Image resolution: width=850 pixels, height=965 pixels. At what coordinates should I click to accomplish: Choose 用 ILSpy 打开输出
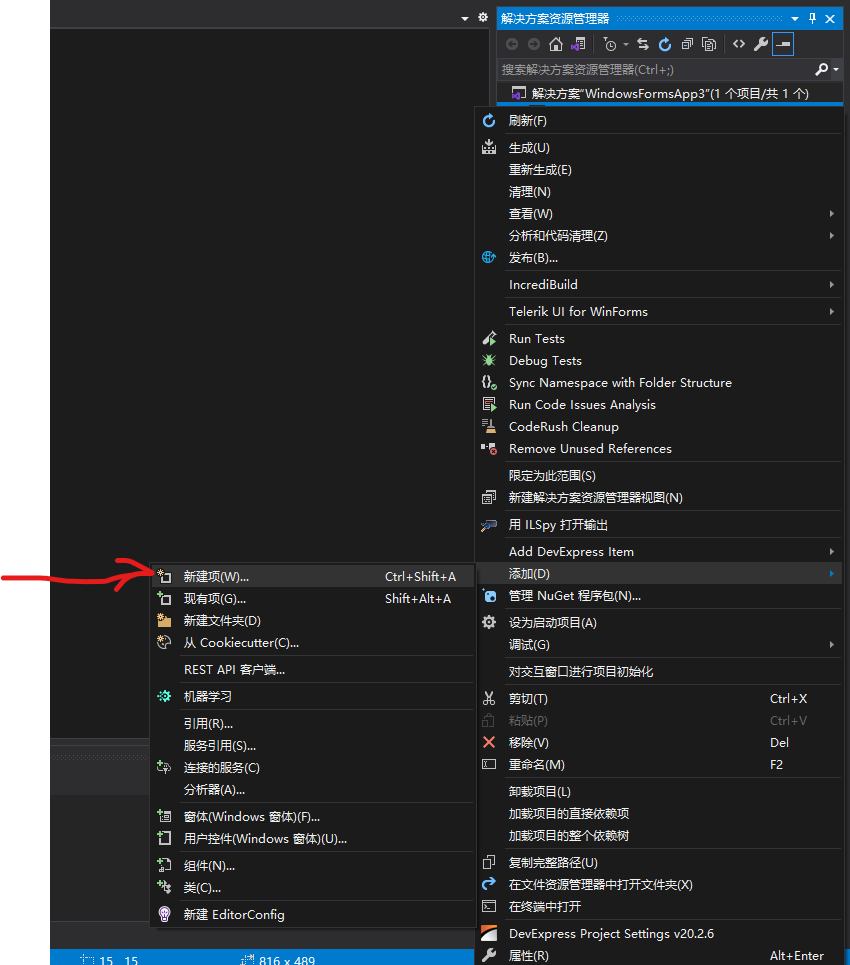point(659,525)
